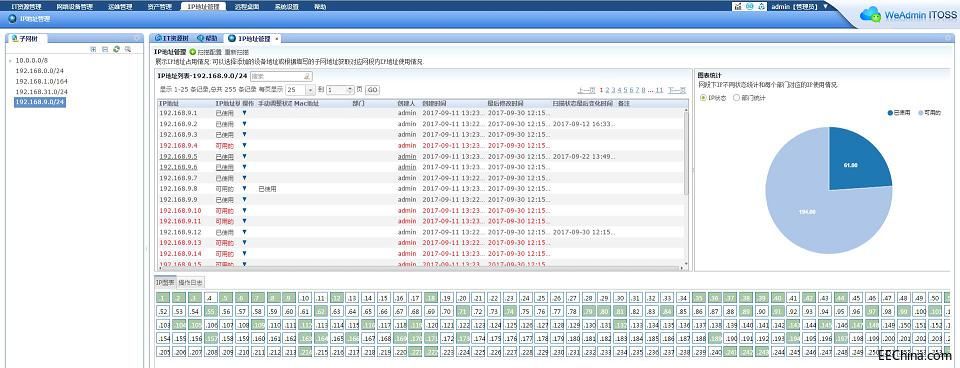Select subnet 192.168.1.0/164 in tree

pyautogui.click(x=42, y=81)
